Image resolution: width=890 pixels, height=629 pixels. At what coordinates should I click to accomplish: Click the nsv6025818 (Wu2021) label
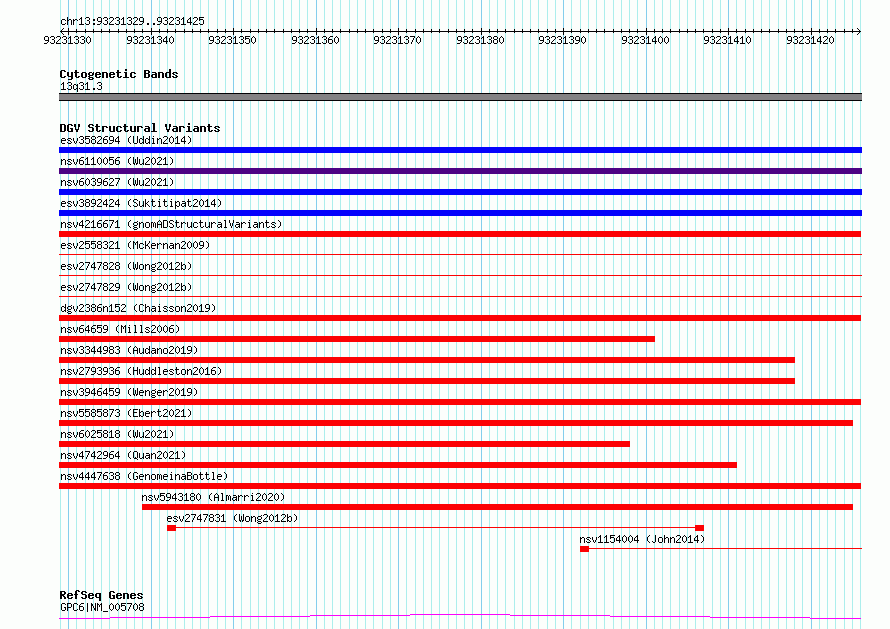point(117,434)
